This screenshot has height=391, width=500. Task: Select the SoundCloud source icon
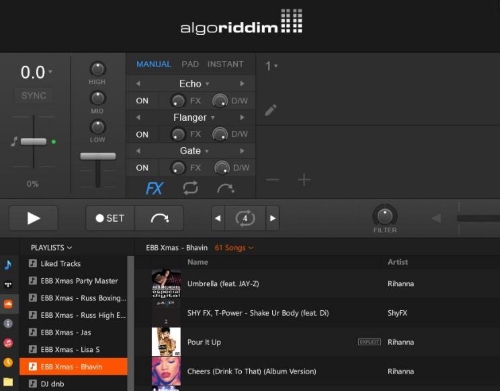pos(8,304)
